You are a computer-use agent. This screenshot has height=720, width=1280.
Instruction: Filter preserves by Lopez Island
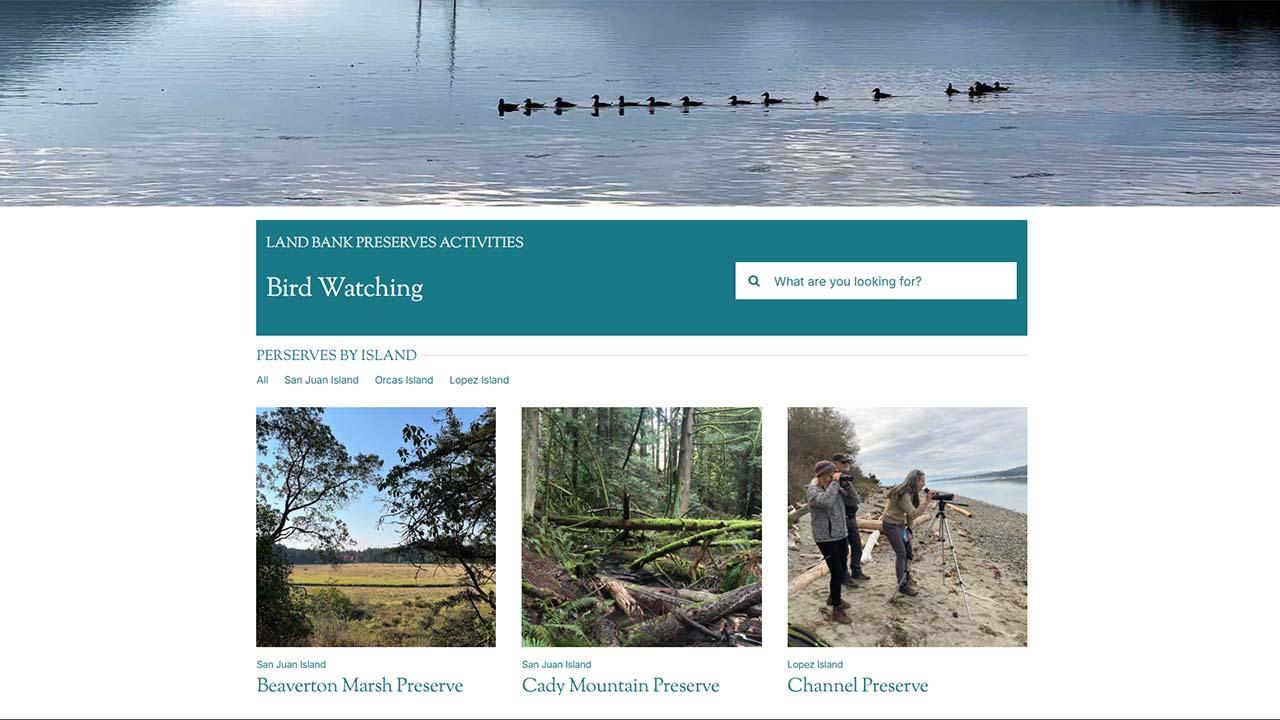pyautogui.click(x=479, y=380)
